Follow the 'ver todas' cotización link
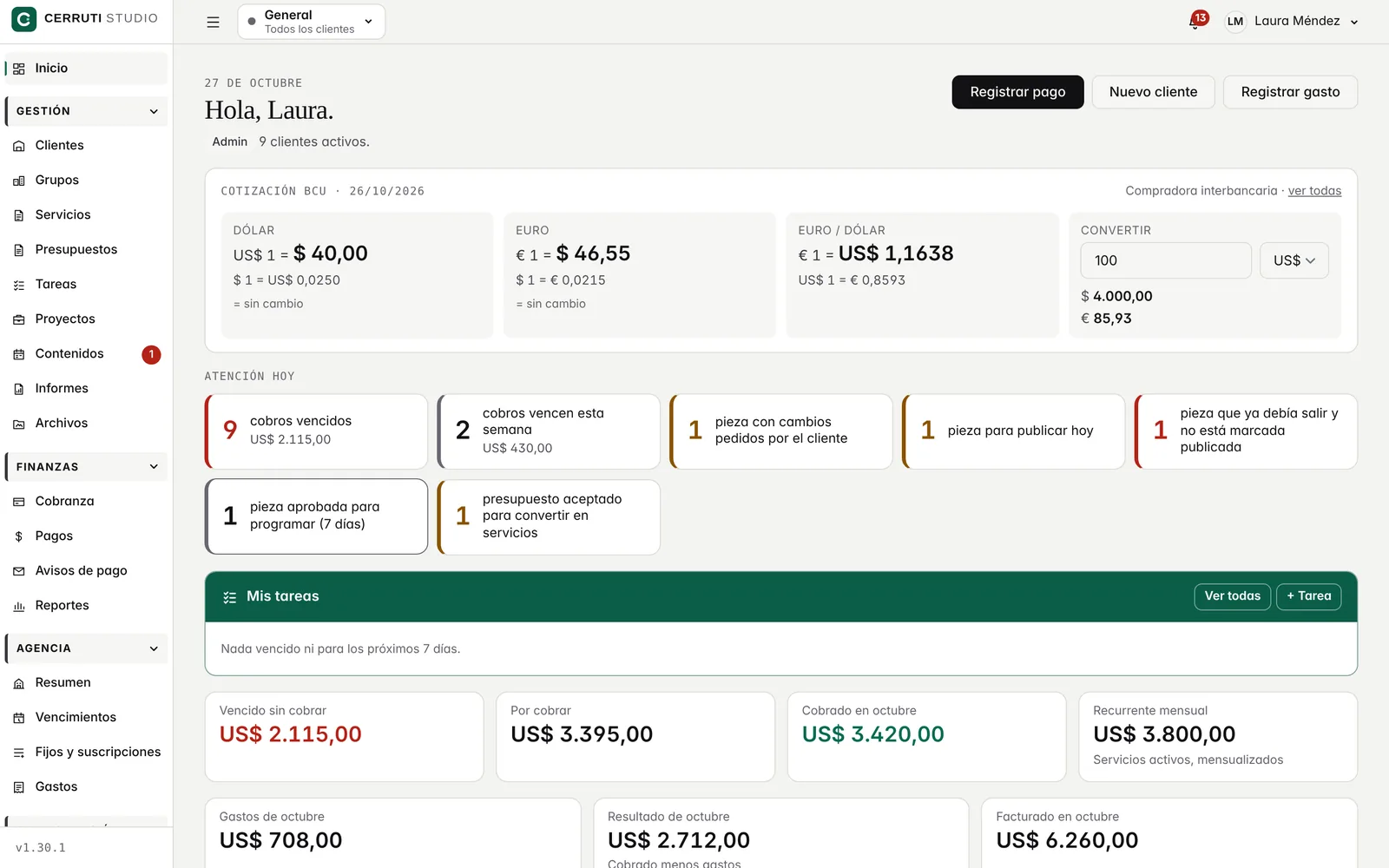 coord(1314,191)
